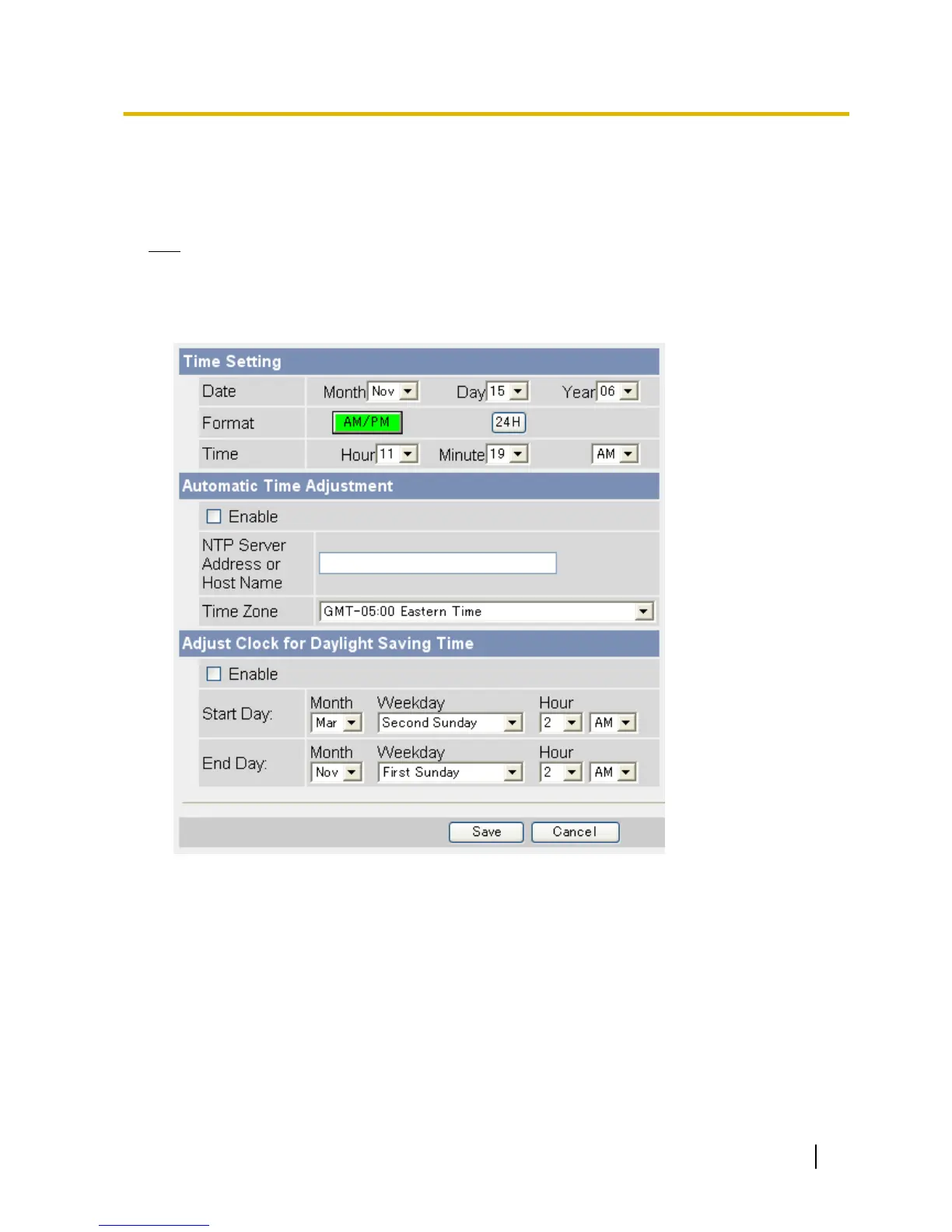This screenshot has width=952, height=1232.
Task: Click the Save button
Action: coord(486,832)
